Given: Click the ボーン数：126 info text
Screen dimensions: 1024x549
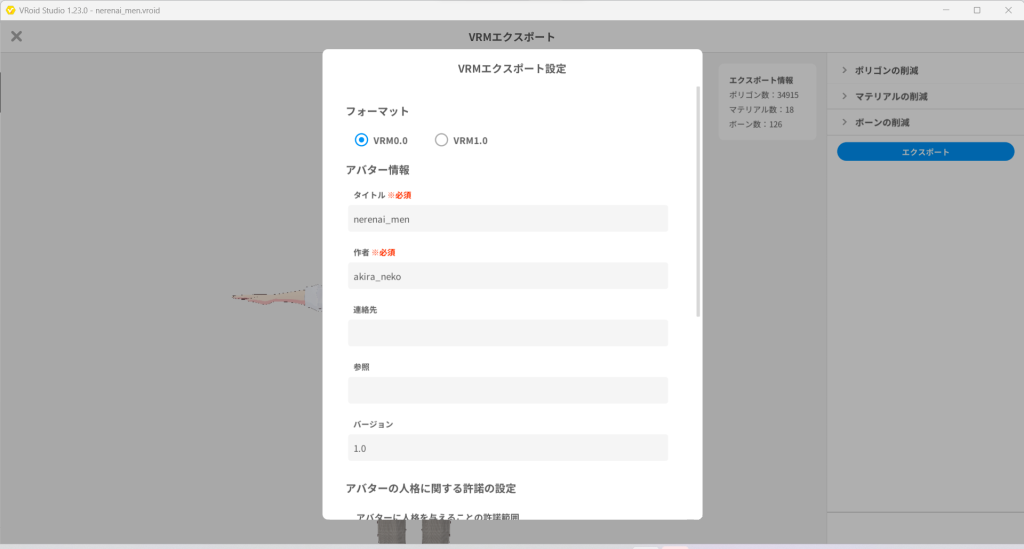Looking at the screenshot, I should click(756, 125).
